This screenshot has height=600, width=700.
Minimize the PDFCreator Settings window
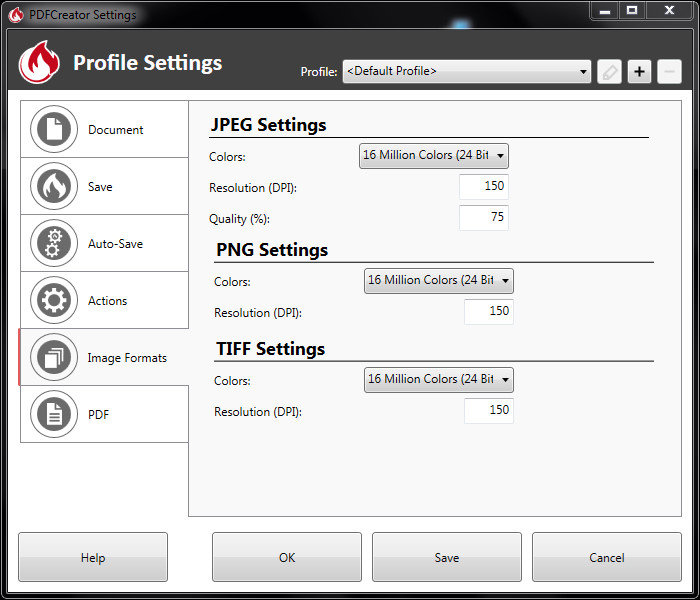tap(605, 11)
